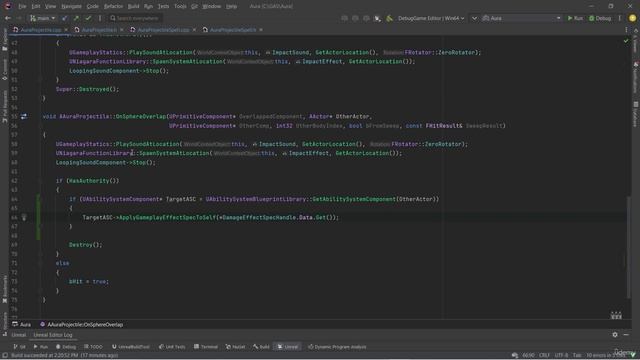Switch to the Unreal Editor Log tab
The height and width of the screenshot is (360, 640).
pos(53,335)
